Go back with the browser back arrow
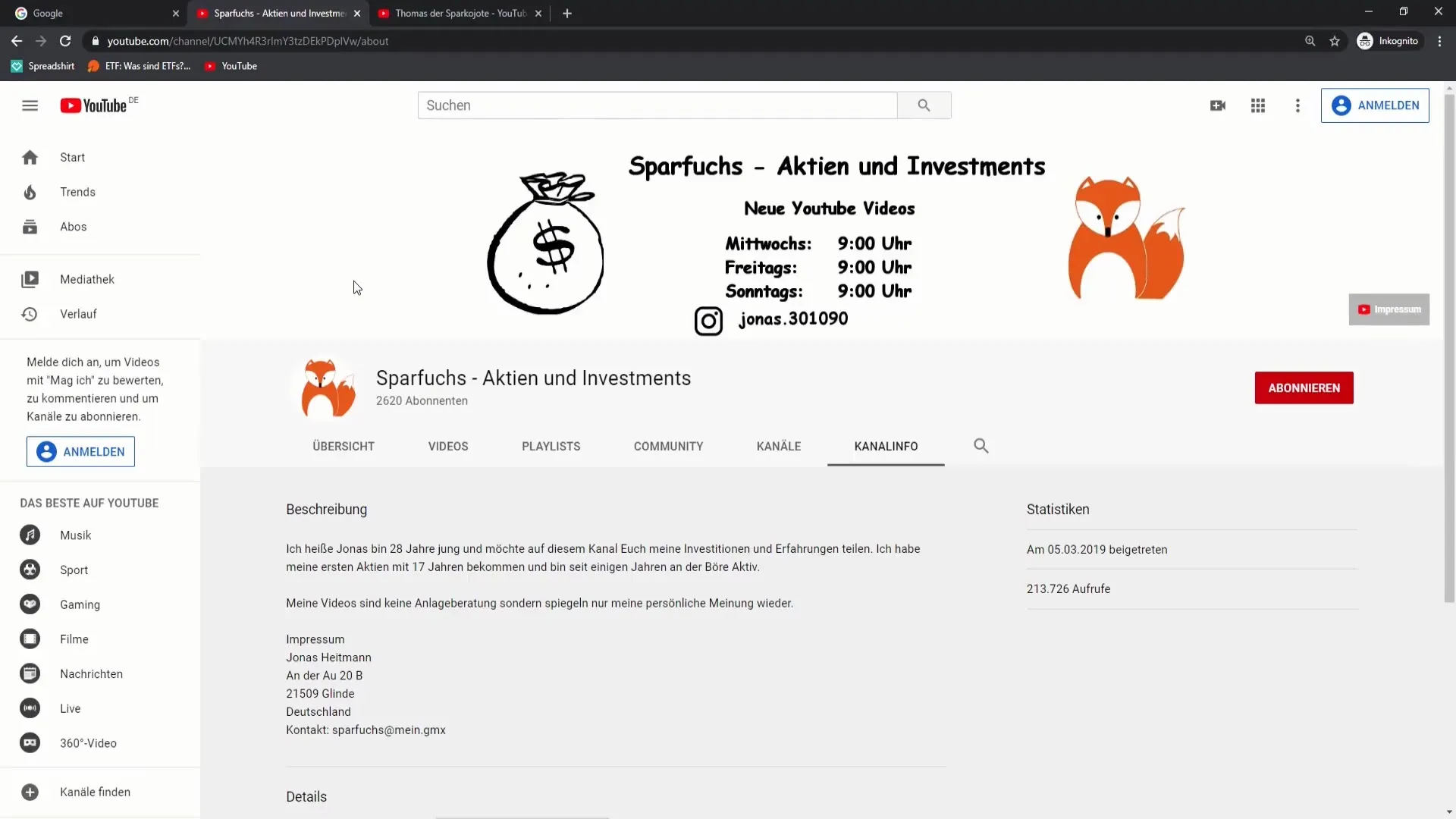 coord(17,41)
